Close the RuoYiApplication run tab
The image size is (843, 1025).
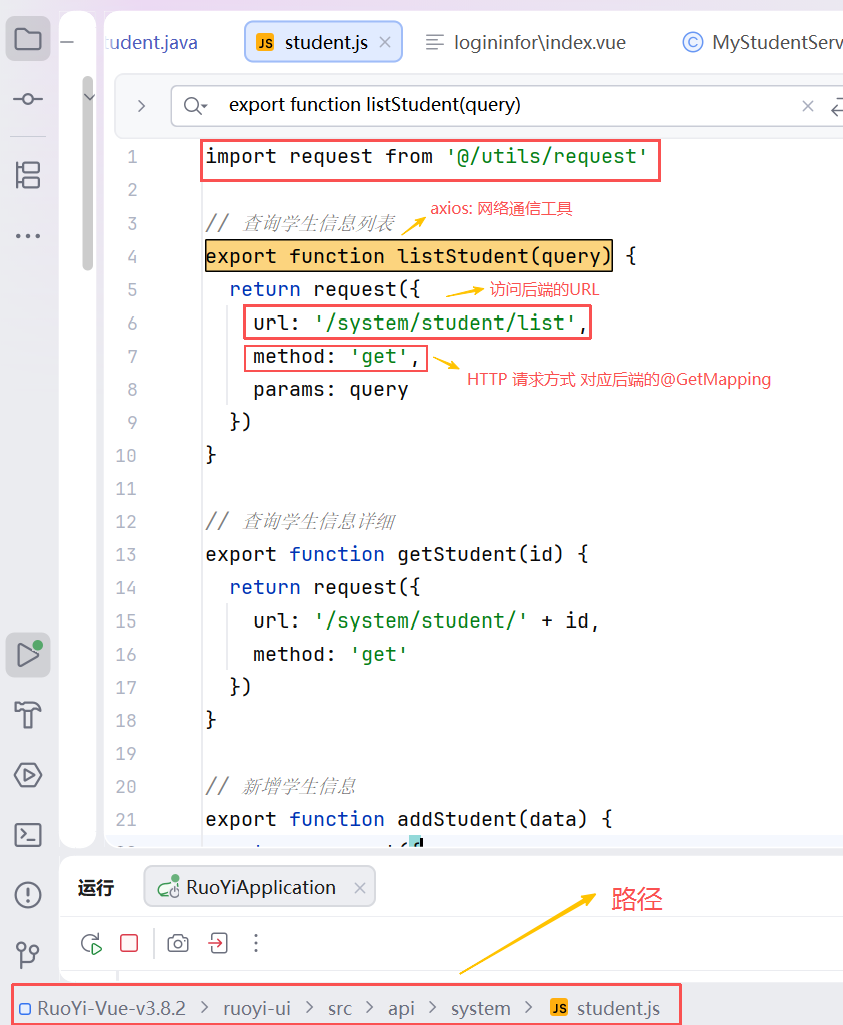tap(359, 888)
